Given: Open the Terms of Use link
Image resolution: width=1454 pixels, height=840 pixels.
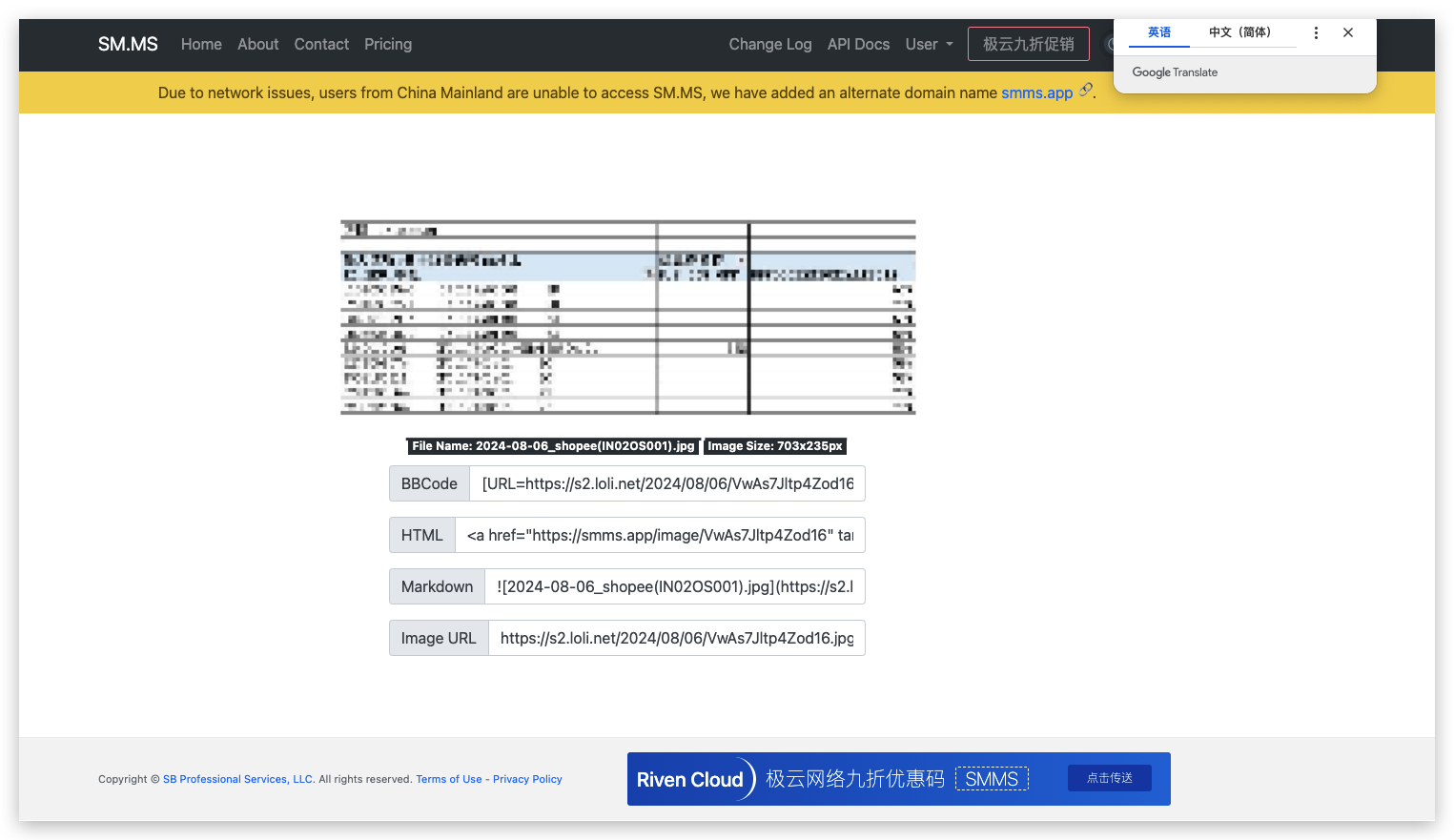Looking at the screenshot, I should click(448, 779).
